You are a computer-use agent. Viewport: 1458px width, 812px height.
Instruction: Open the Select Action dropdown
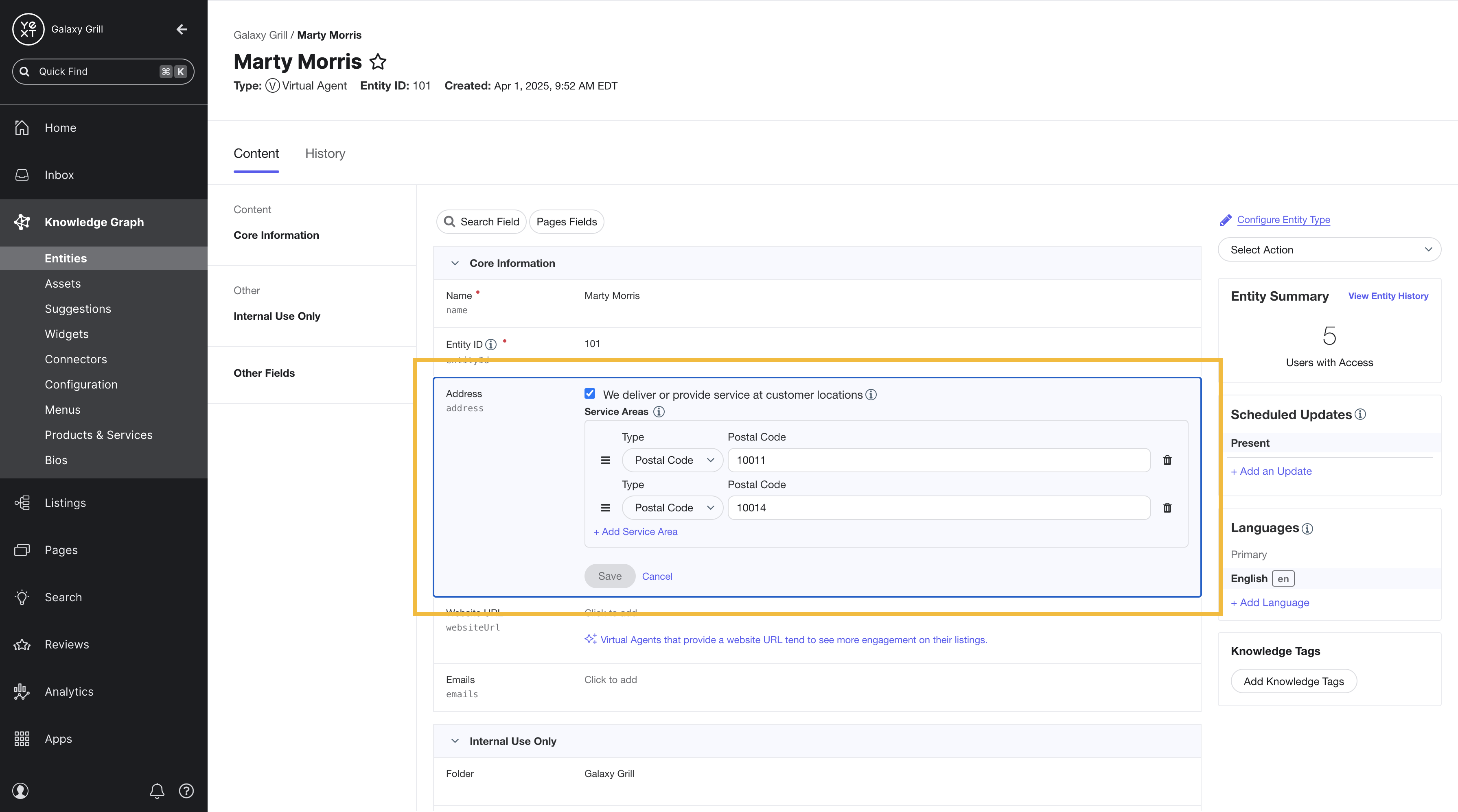click(x=1329, y=249)
